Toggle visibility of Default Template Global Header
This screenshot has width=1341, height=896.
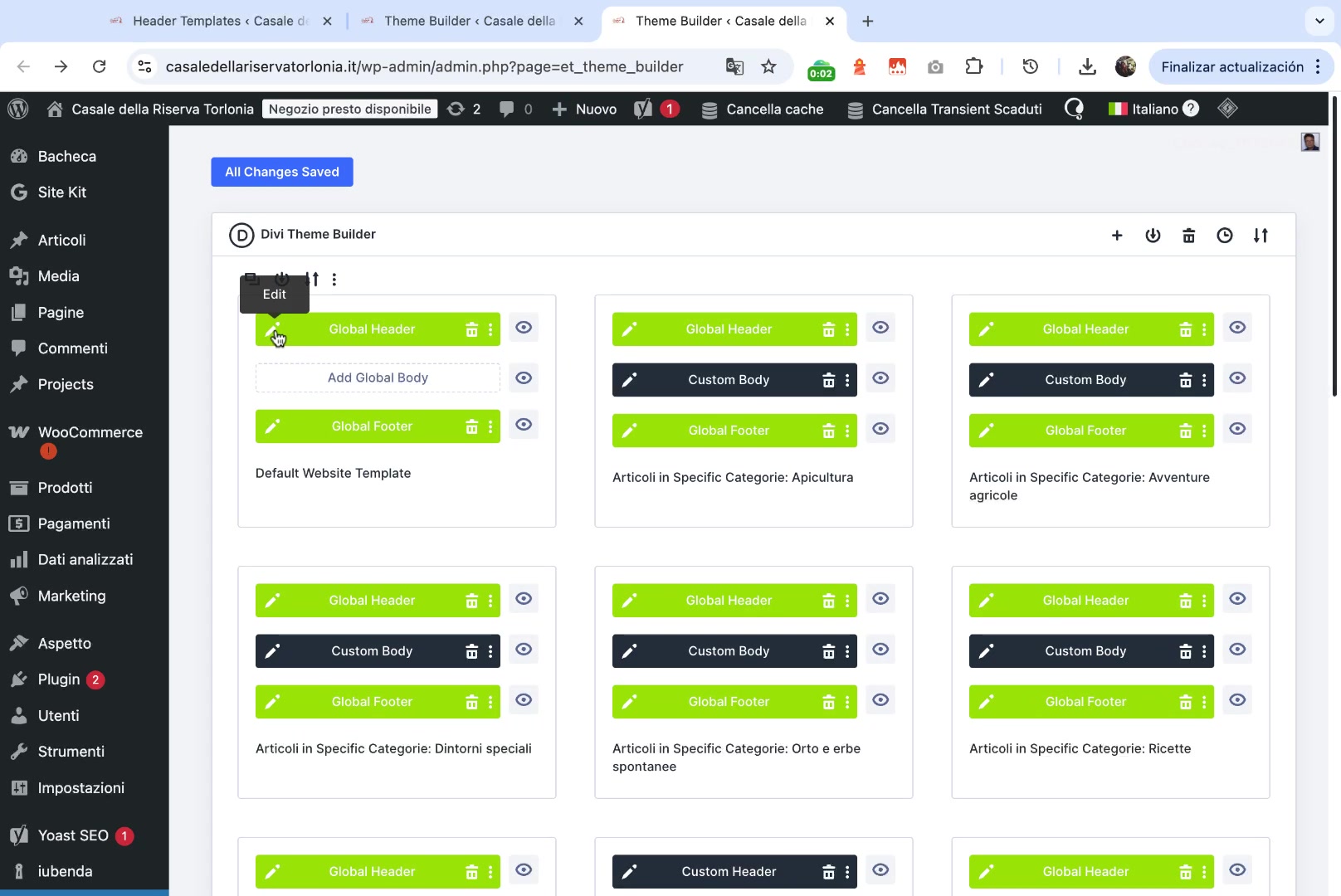[x=524, y=328]
